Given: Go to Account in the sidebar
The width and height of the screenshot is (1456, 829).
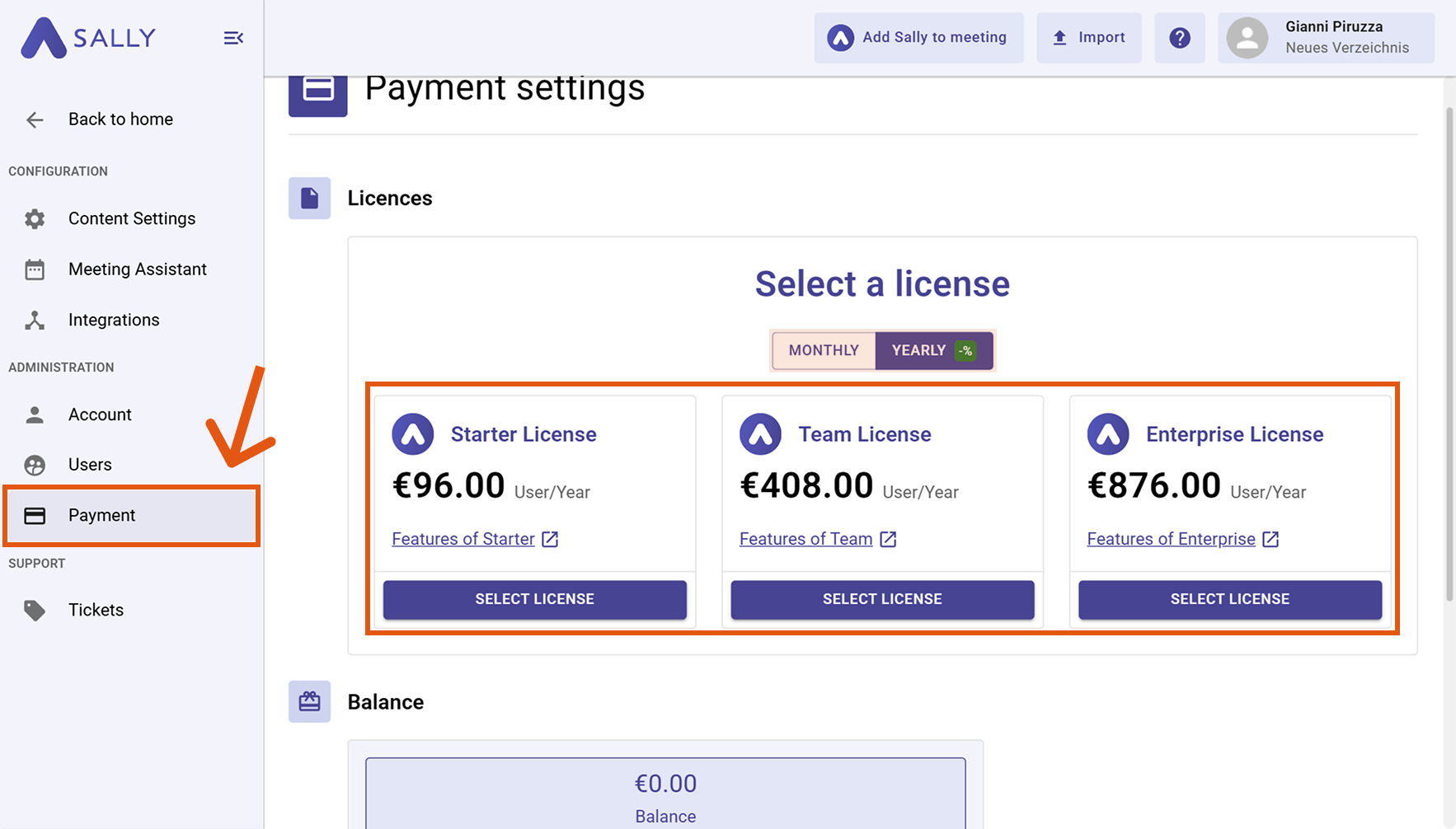Looking at the screenshot, I should tap(100, 414).
